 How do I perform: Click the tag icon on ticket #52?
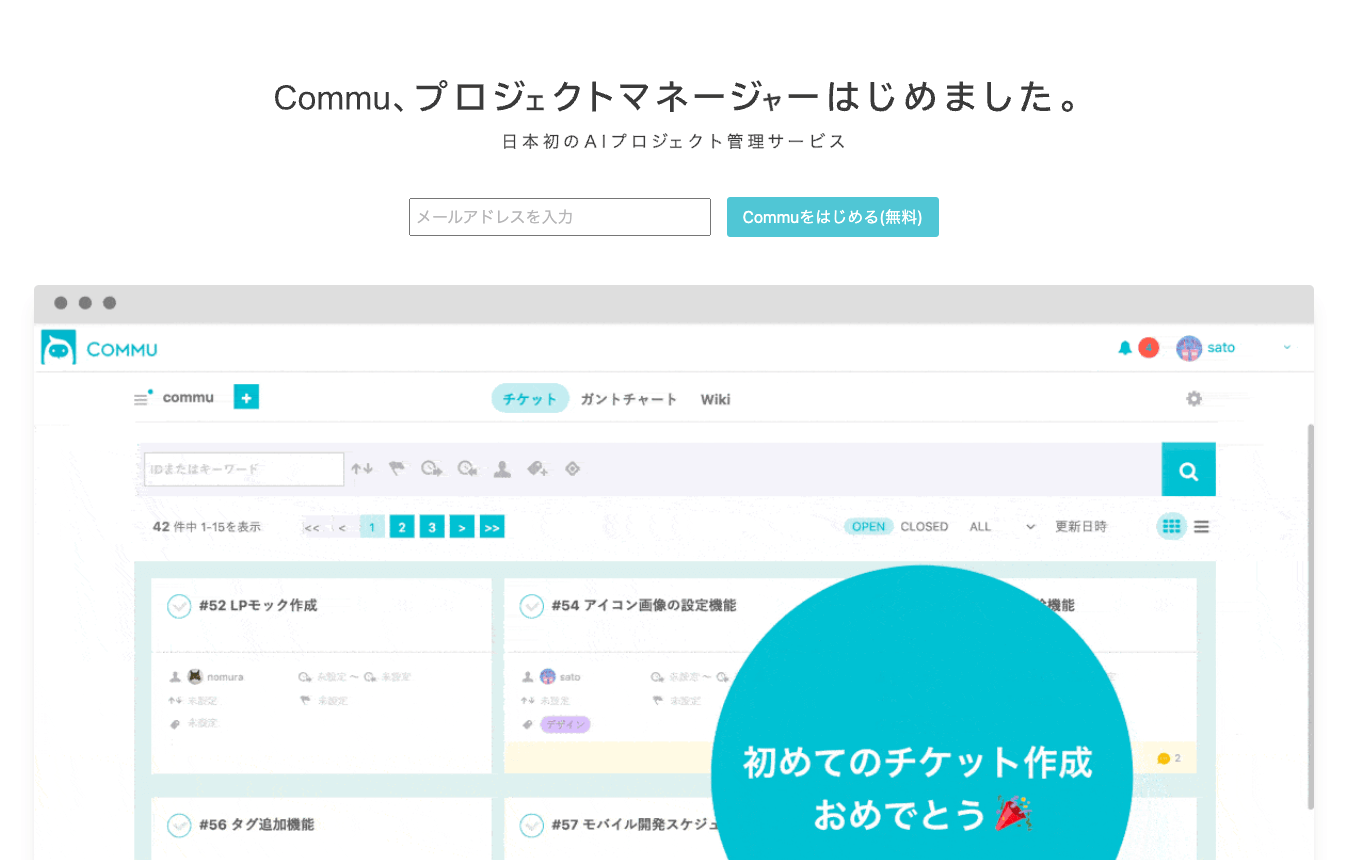click(176, 723)
